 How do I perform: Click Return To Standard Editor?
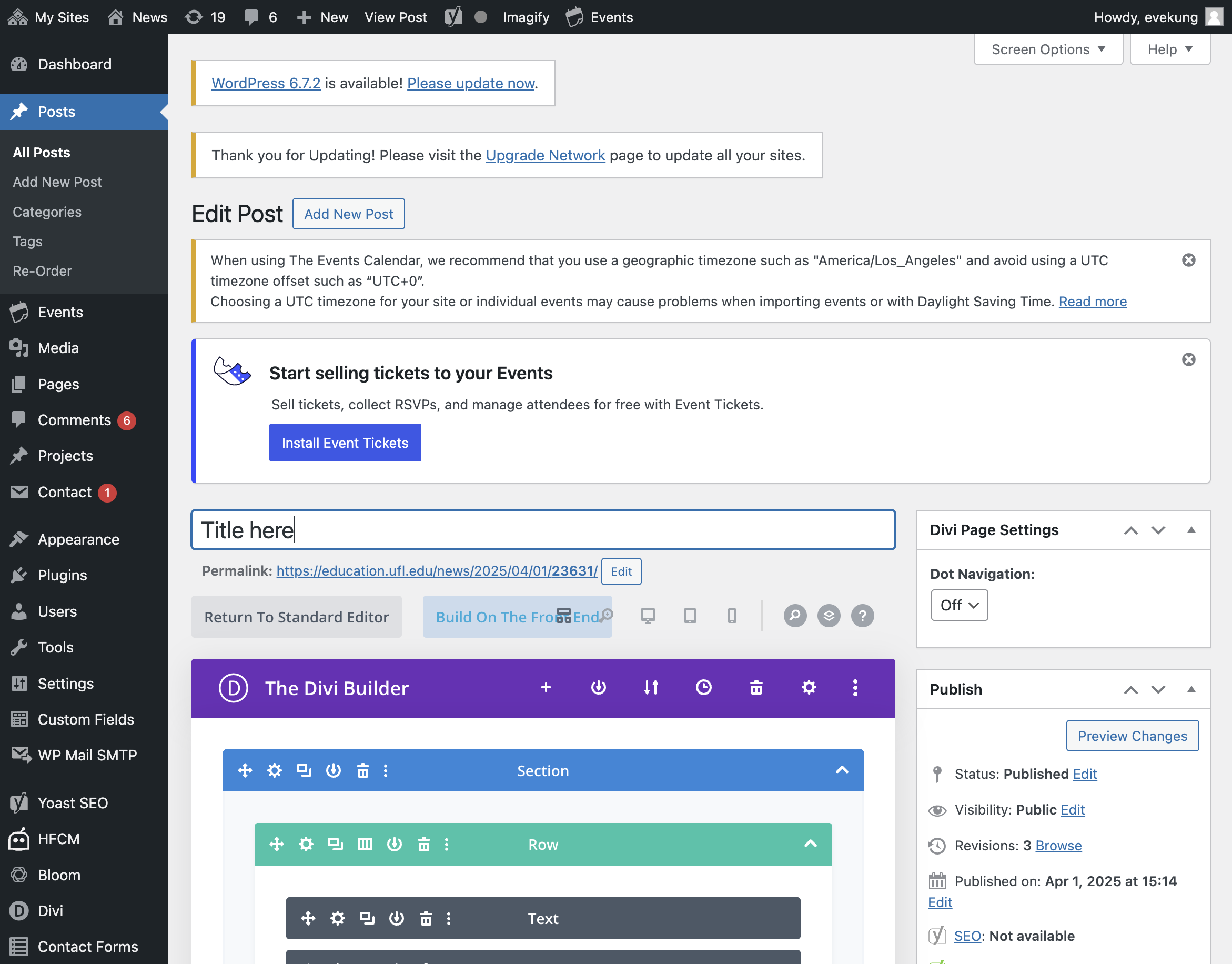click(296, 617)
